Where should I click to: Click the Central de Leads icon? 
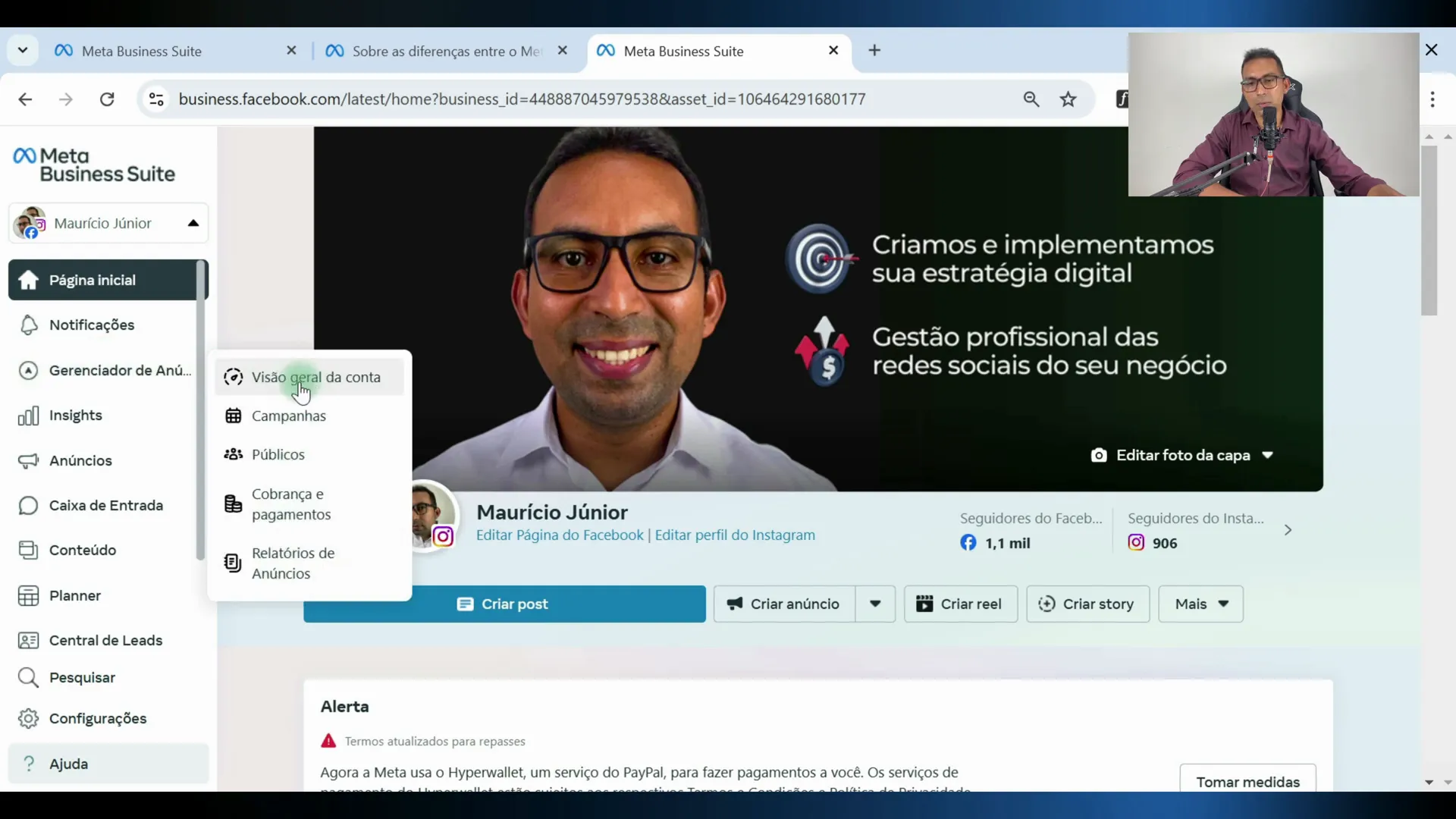(x=28, y=641)
